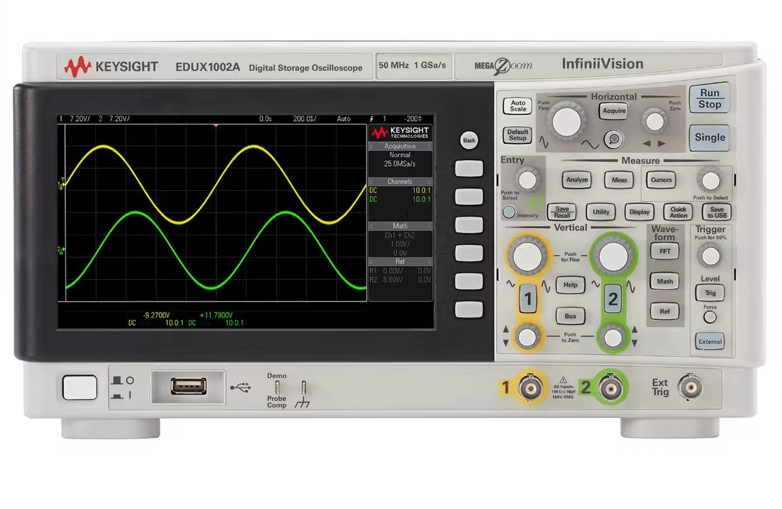Click the Keysight Technologies on-screen logo

pos(400,132)
